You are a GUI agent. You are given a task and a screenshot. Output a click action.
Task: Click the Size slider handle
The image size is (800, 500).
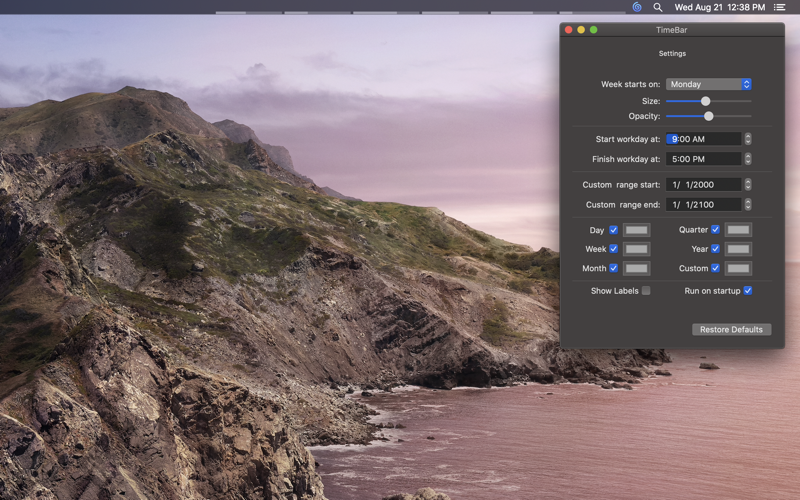coord(705,101)
